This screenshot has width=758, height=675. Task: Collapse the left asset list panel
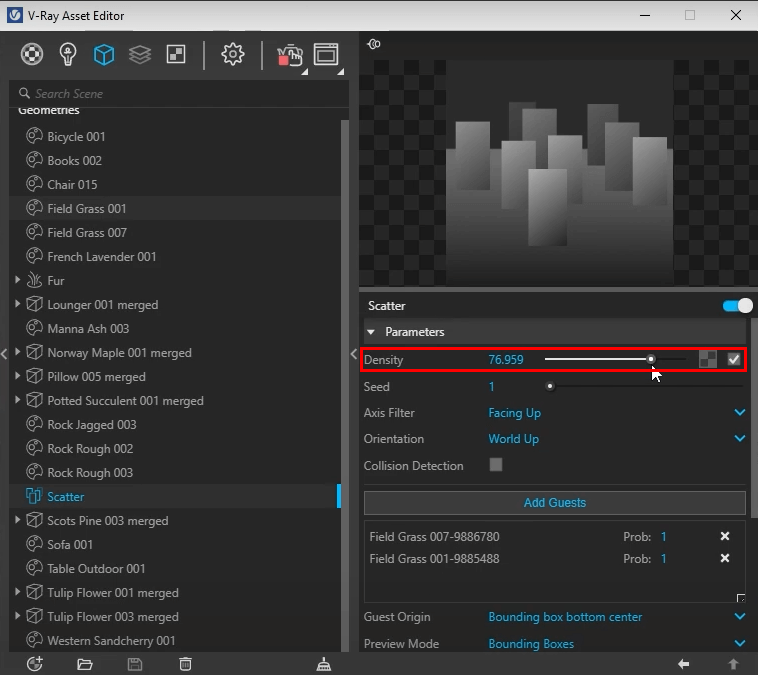[x=4, y=353]
